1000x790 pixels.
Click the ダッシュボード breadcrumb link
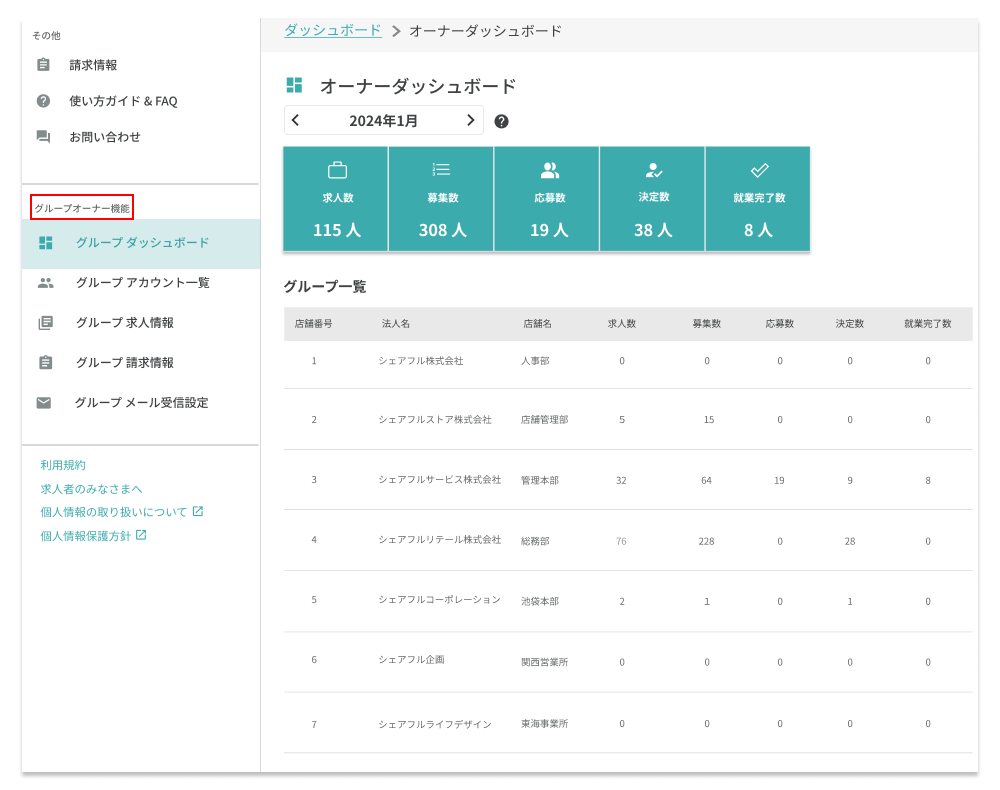pyautogui.click(x=333, y=30)
